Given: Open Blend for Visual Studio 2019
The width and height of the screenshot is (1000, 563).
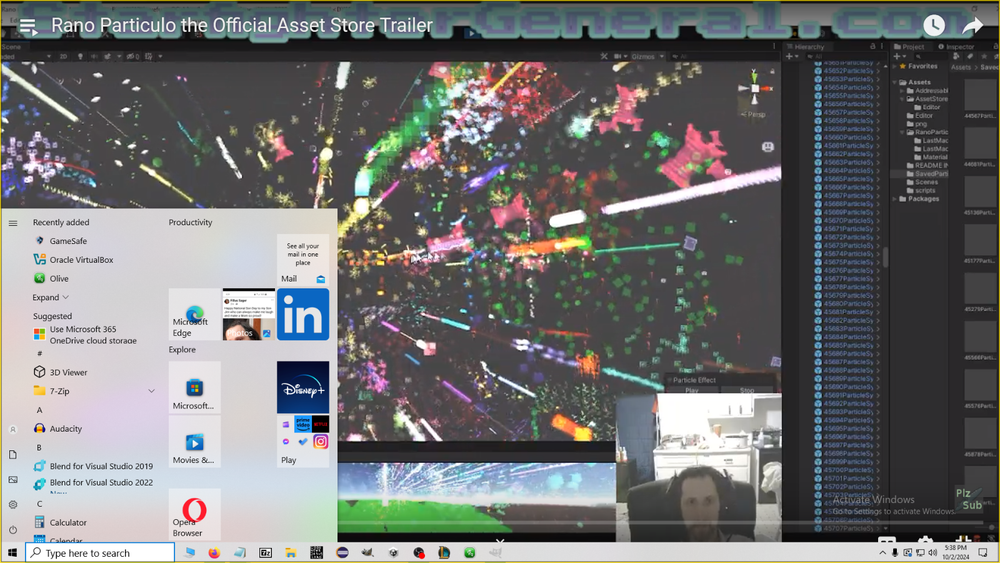Looking at the screenshot, I should click(x=94, y=466).
